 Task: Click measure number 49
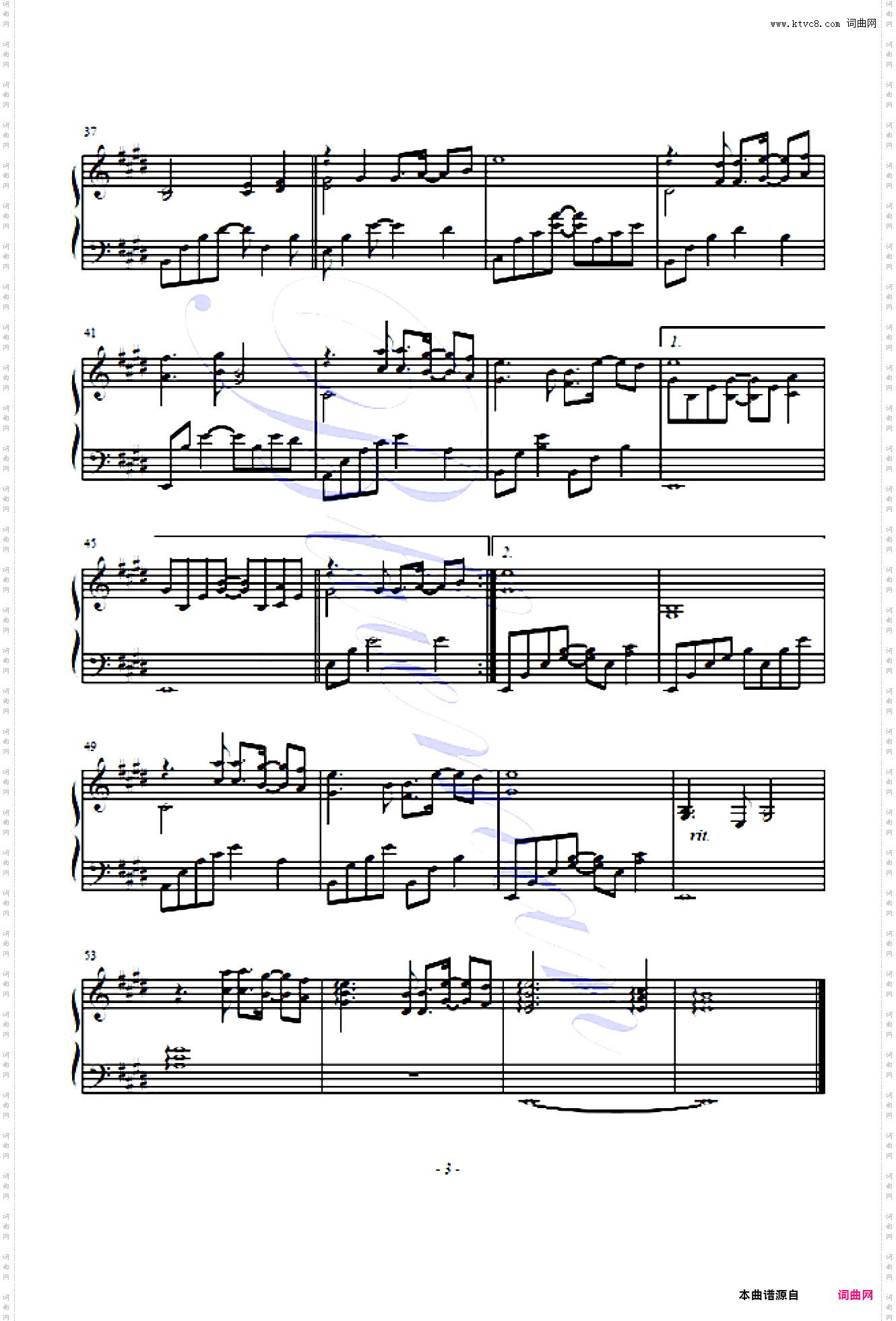tap(90, 746)
